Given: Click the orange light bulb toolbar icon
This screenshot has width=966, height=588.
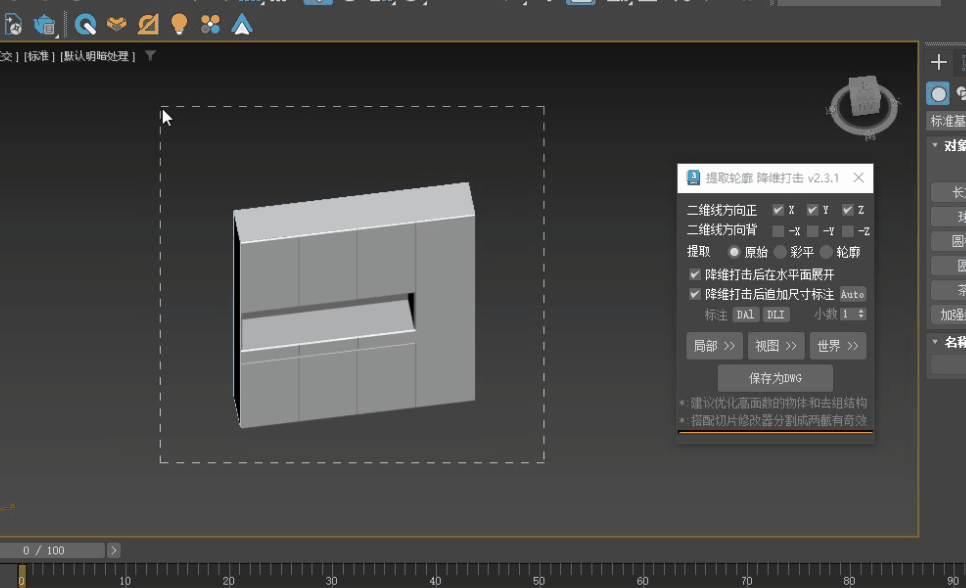Looking at the screenshot, I should 179,25.
